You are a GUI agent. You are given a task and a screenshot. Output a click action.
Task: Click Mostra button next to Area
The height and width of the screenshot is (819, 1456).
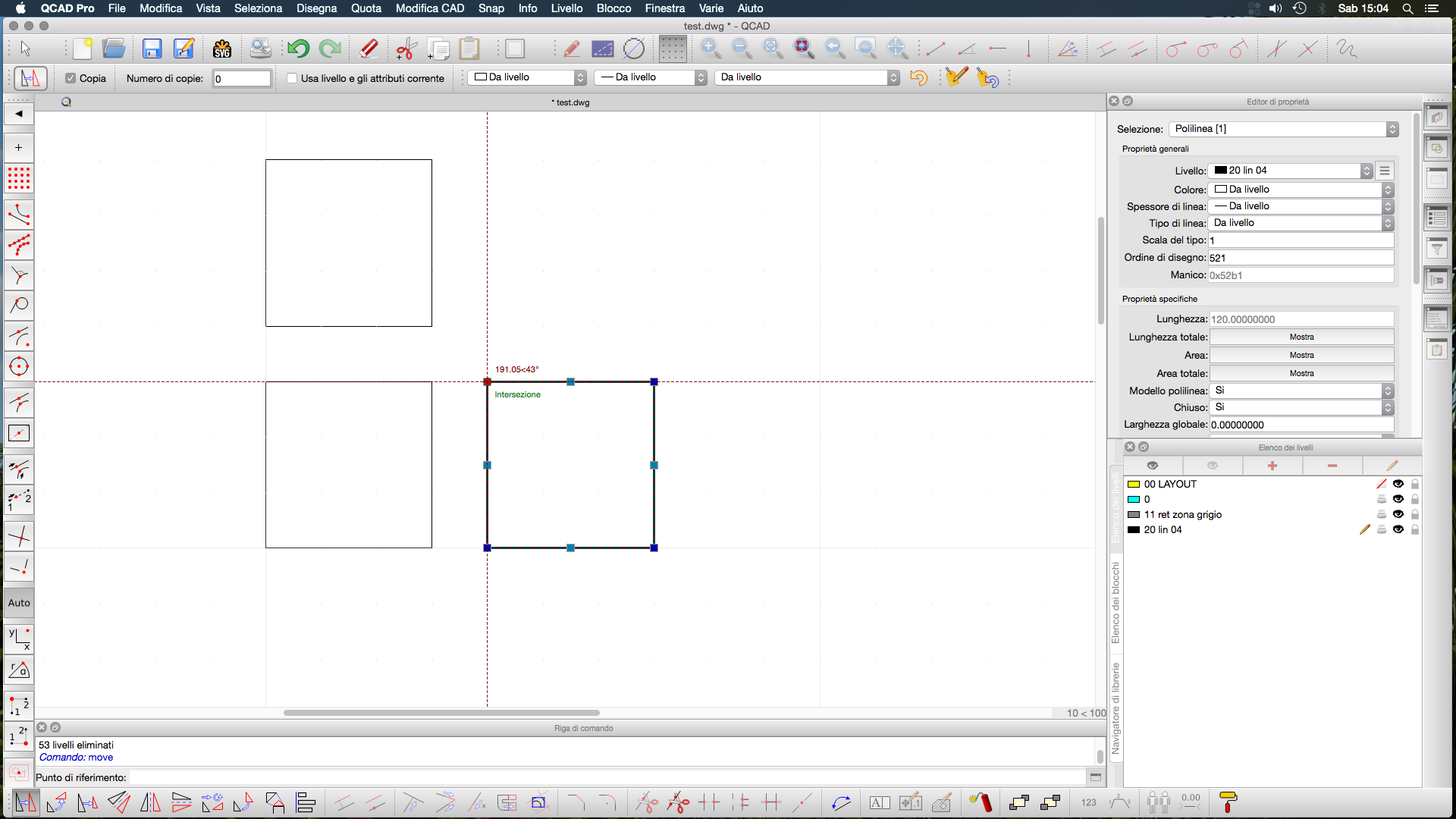coord(1301,355)
